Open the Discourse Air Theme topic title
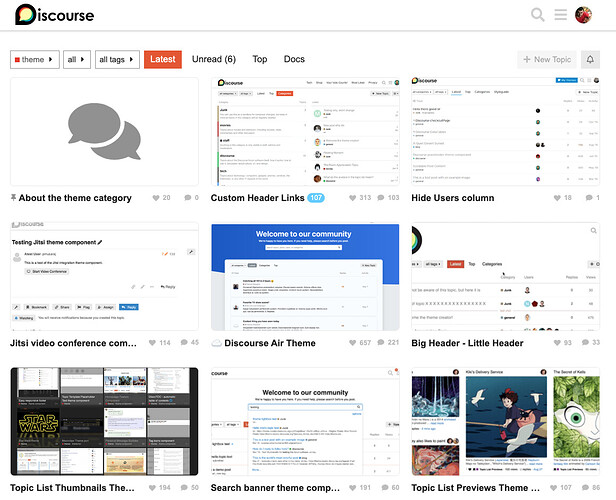The image size is (616, 500). (270, 343)
